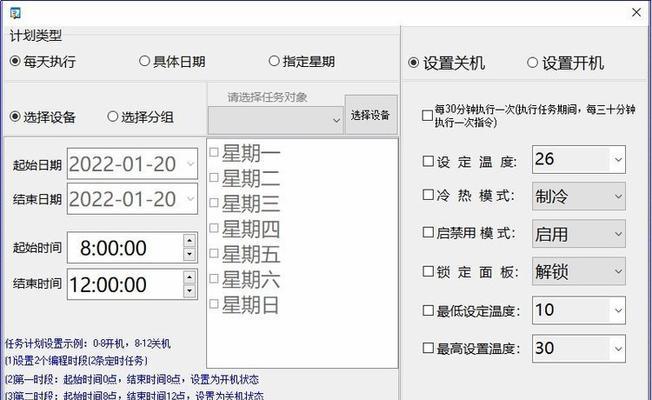Choose the 选择设备 radio option
Image resolution: width=652 pixels, height=400 pixels.
[43, 117]
